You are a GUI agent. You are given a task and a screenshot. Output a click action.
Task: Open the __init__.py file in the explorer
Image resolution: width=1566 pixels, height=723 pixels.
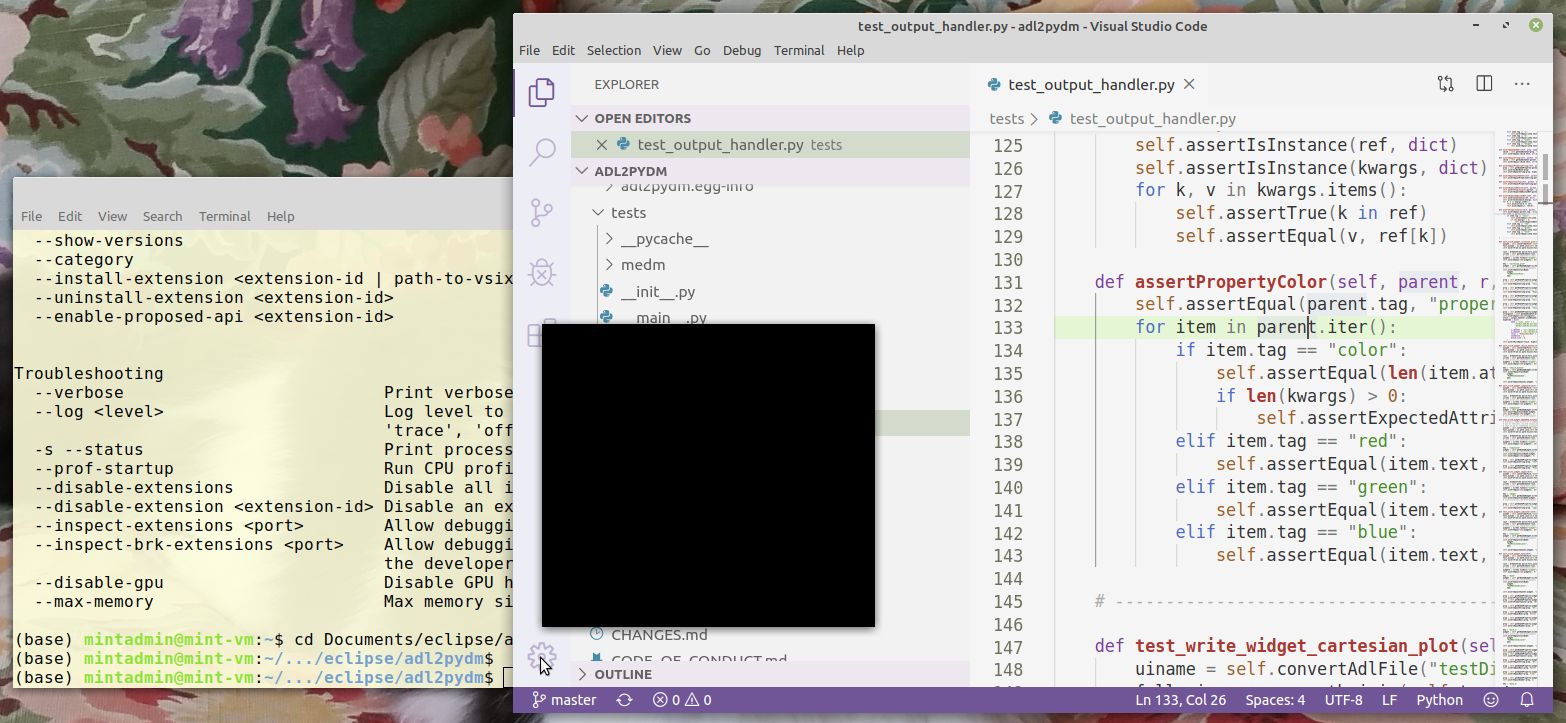coord(770,291)
